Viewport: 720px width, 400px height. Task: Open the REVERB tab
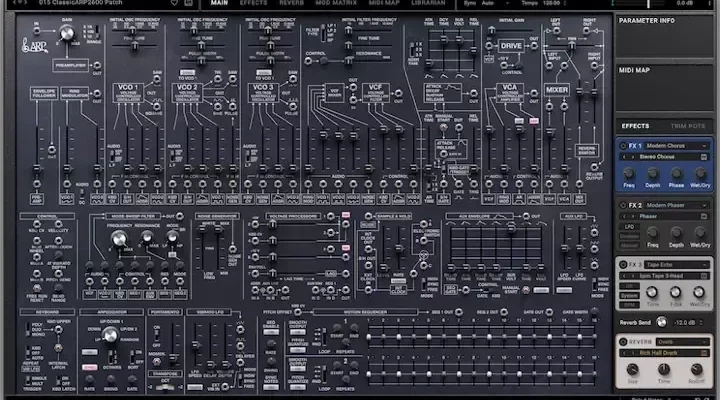[x=292, y=3]
